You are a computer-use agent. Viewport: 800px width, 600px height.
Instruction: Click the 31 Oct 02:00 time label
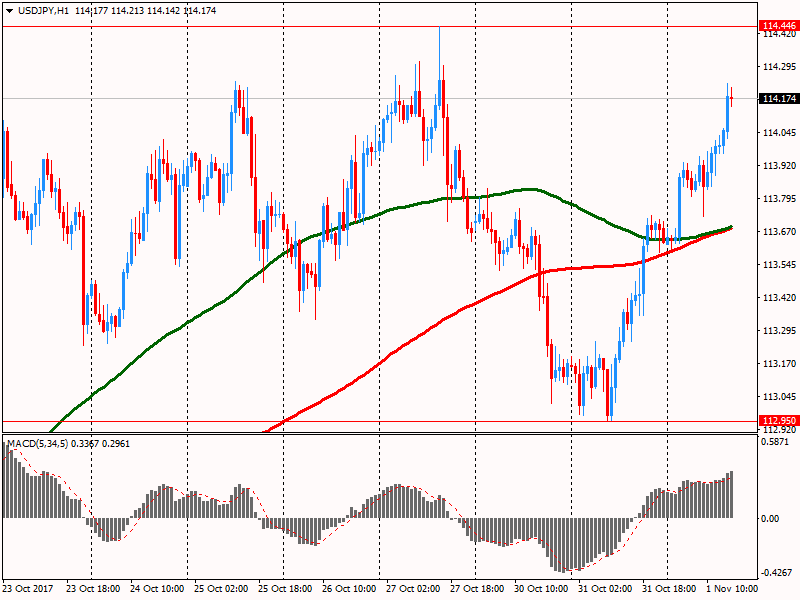[605, 589]
